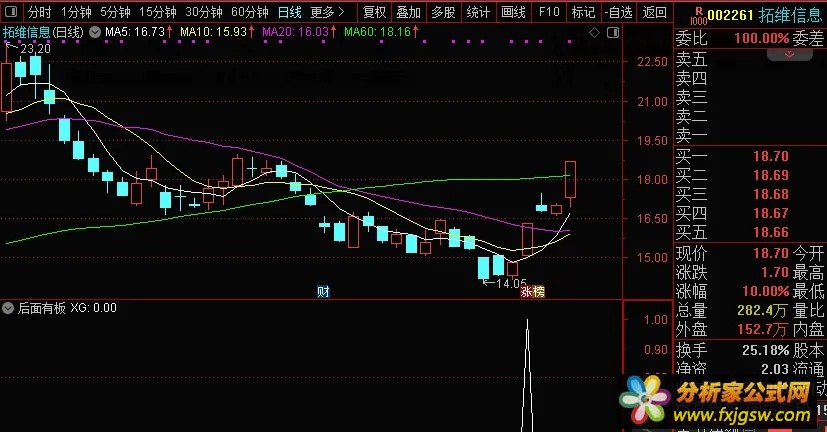Click the window layout icon left of 分时

click(x=11, y=11)
